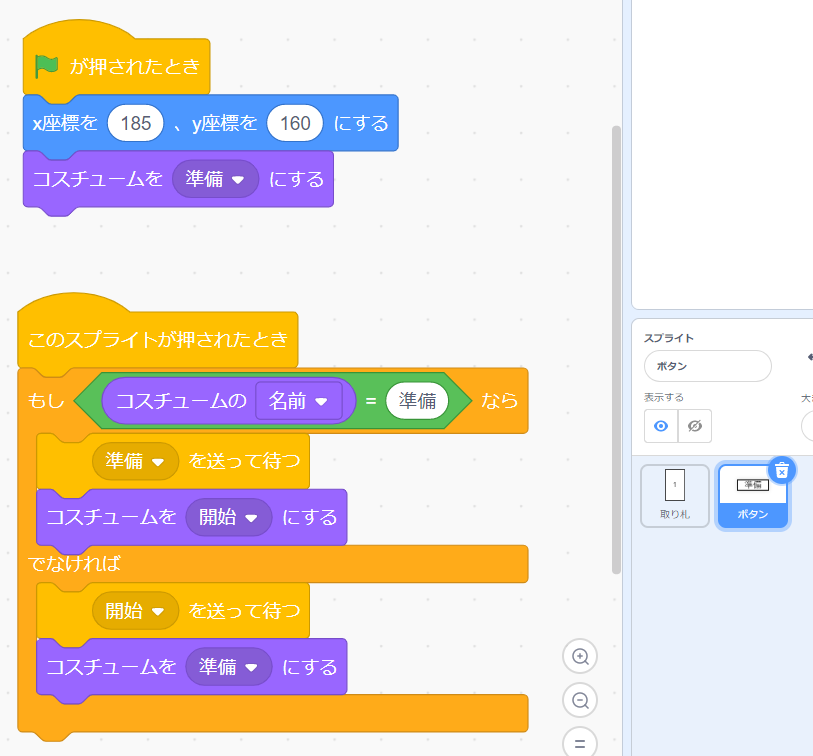Open the 名前 dropdown in the コスチュームの block
The image size is (813, 756).
point(299,401)
